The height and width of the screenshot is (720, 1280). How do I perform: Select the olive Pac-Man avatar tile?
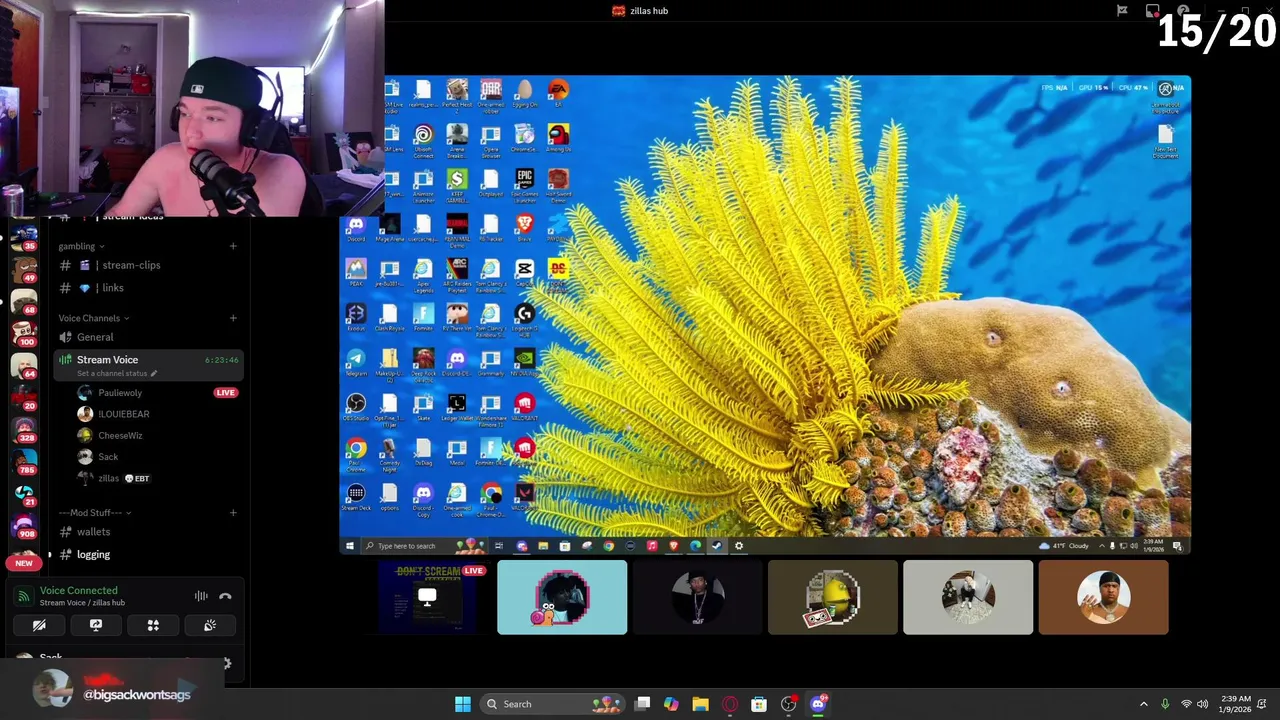(833, 597)
